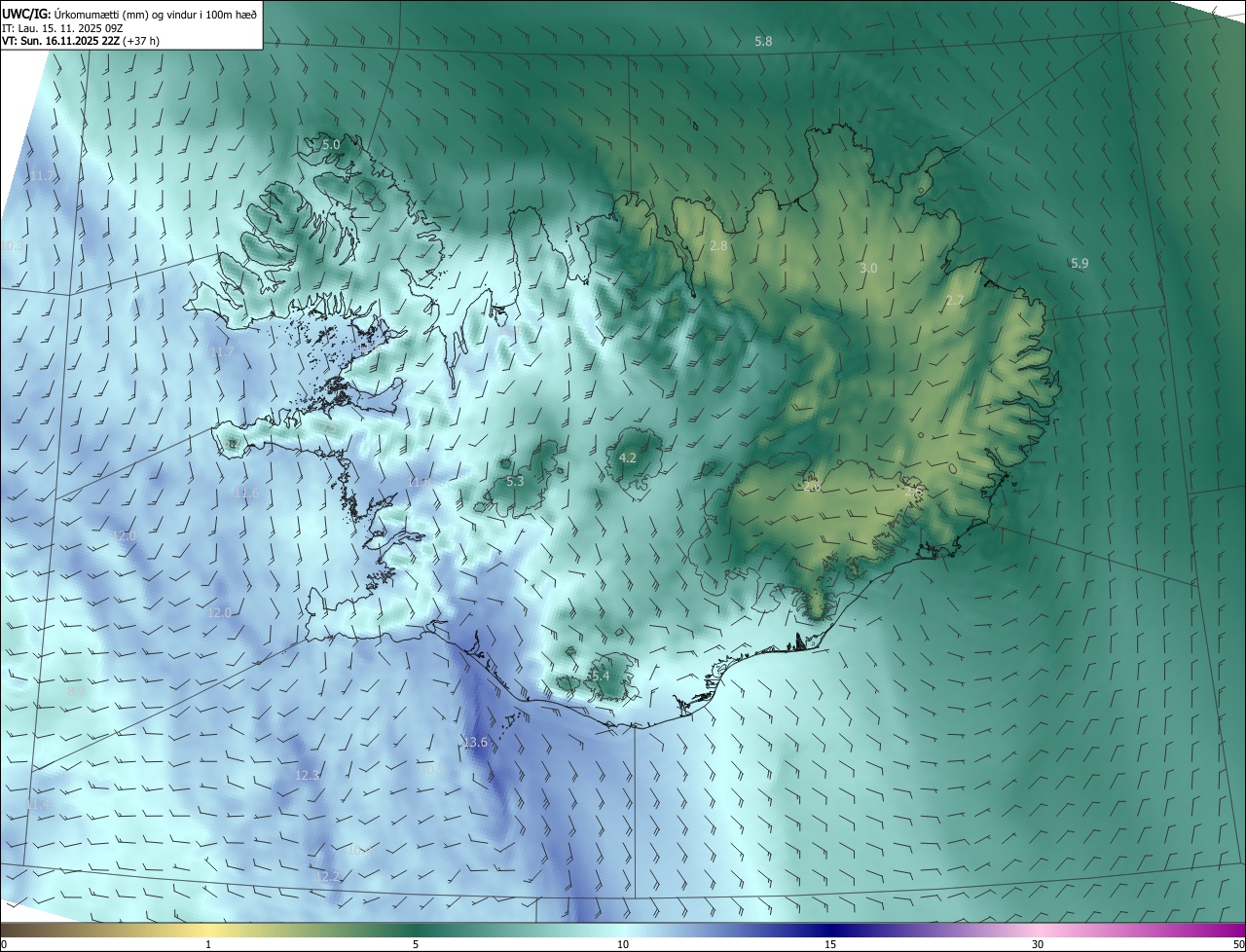1246x952 pixels.
Task: Click the 2.8 value label on the map
Action: point(718,246)
